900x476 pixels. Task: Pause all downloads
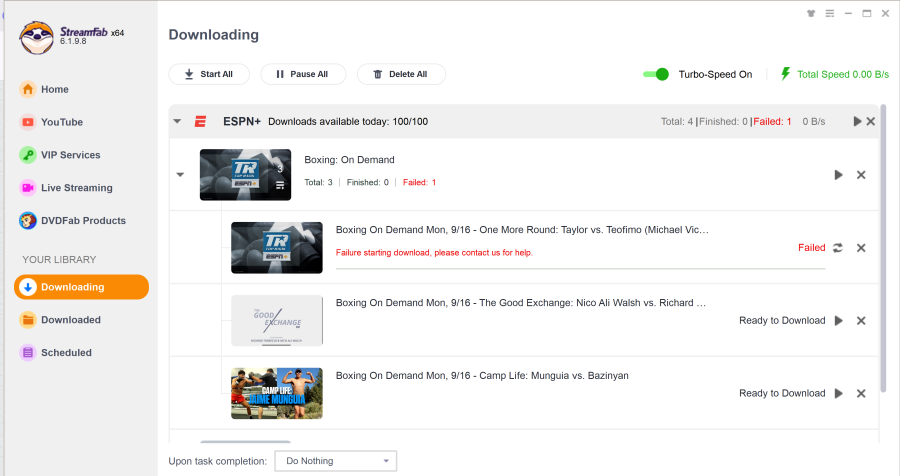303,74
